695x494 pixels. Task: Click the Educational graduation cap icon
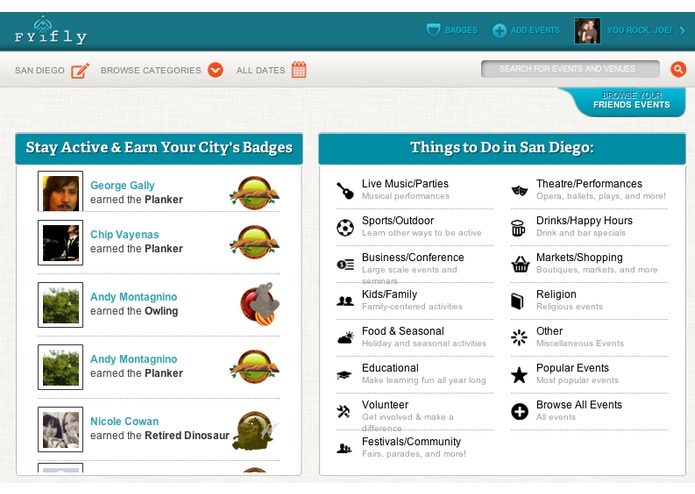coord(344,375)
